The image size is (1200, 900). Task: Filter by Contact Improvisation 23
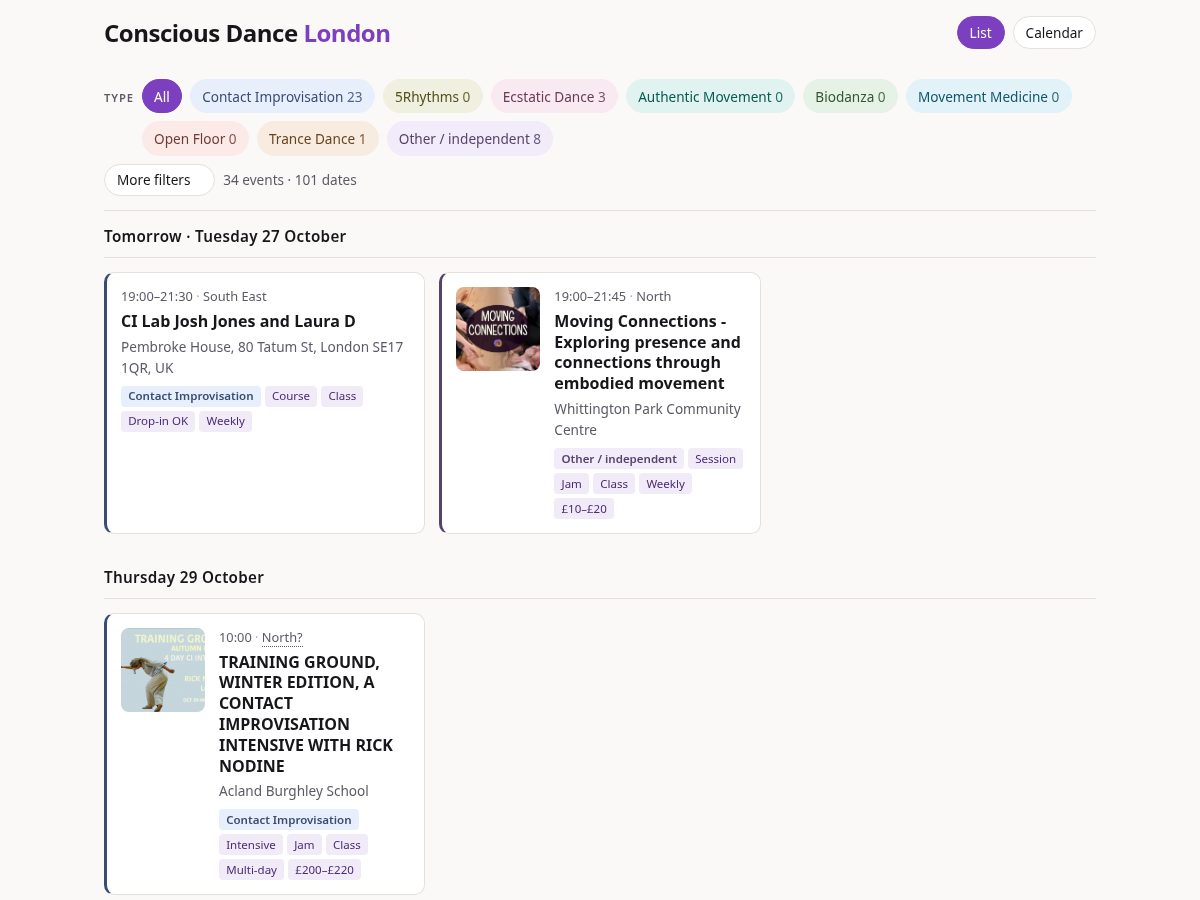[x=282, y=97]
